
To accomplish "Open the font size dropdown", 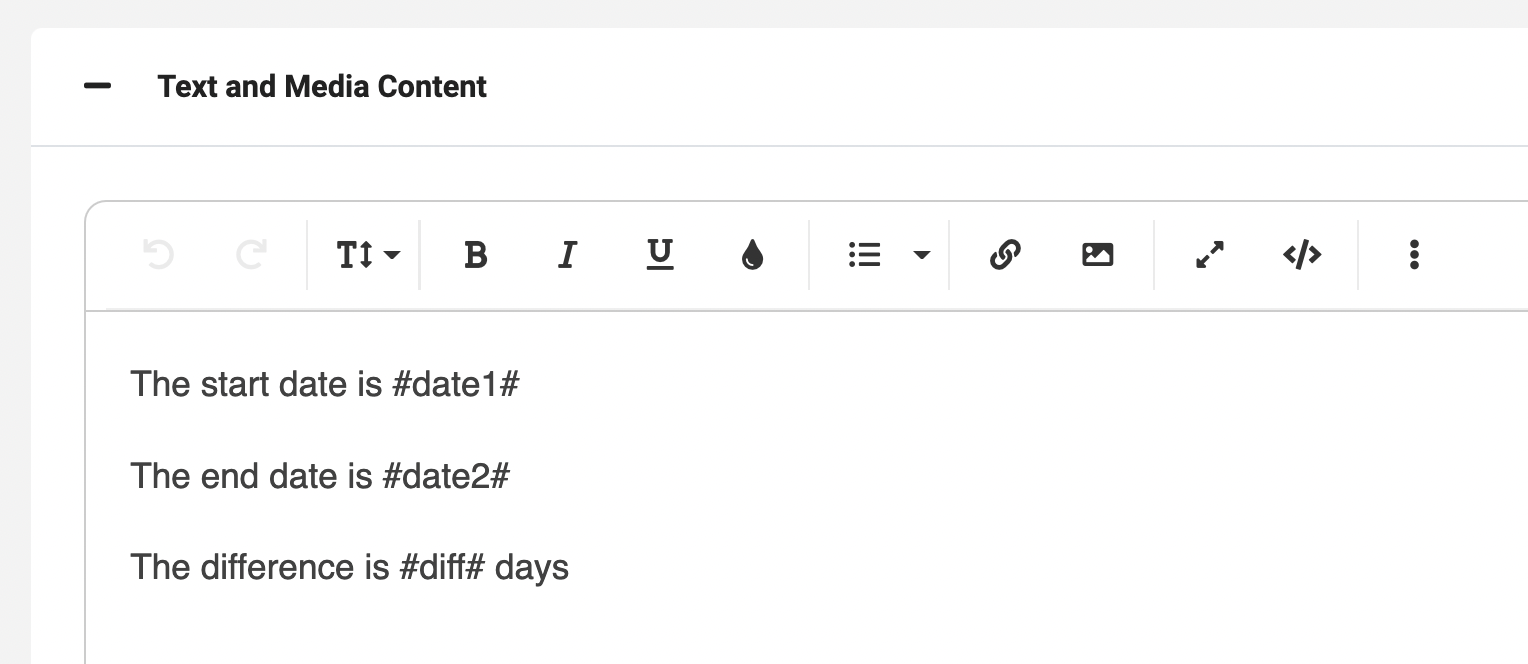I will pyautogui.click(x=367, y=255).
